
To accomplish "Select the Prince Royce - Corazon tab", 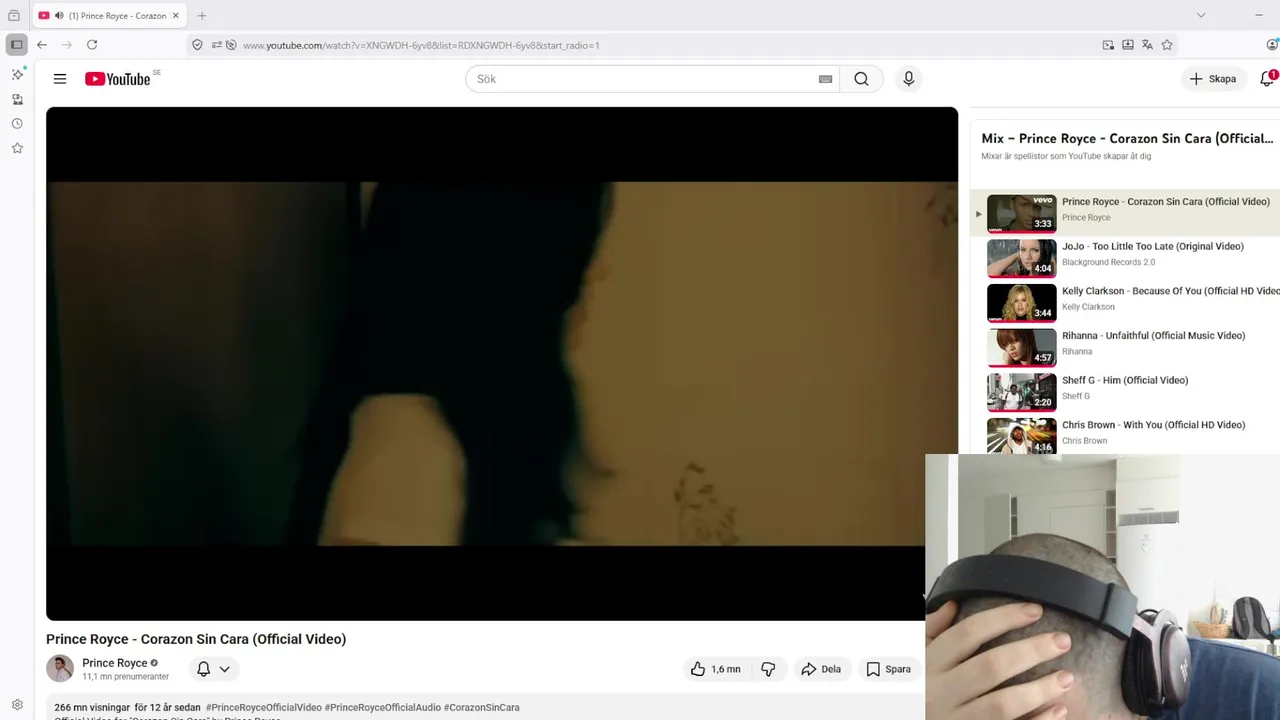I will tap(110, 16).
